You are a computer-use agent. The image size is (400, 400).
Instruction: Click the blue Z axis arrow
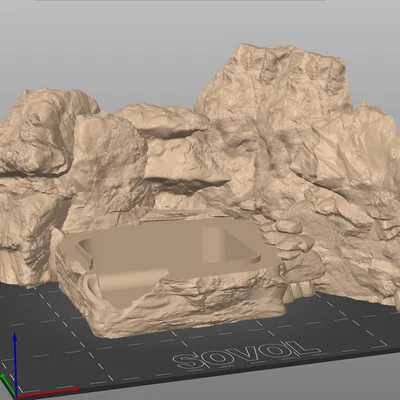tap(15, 363)
